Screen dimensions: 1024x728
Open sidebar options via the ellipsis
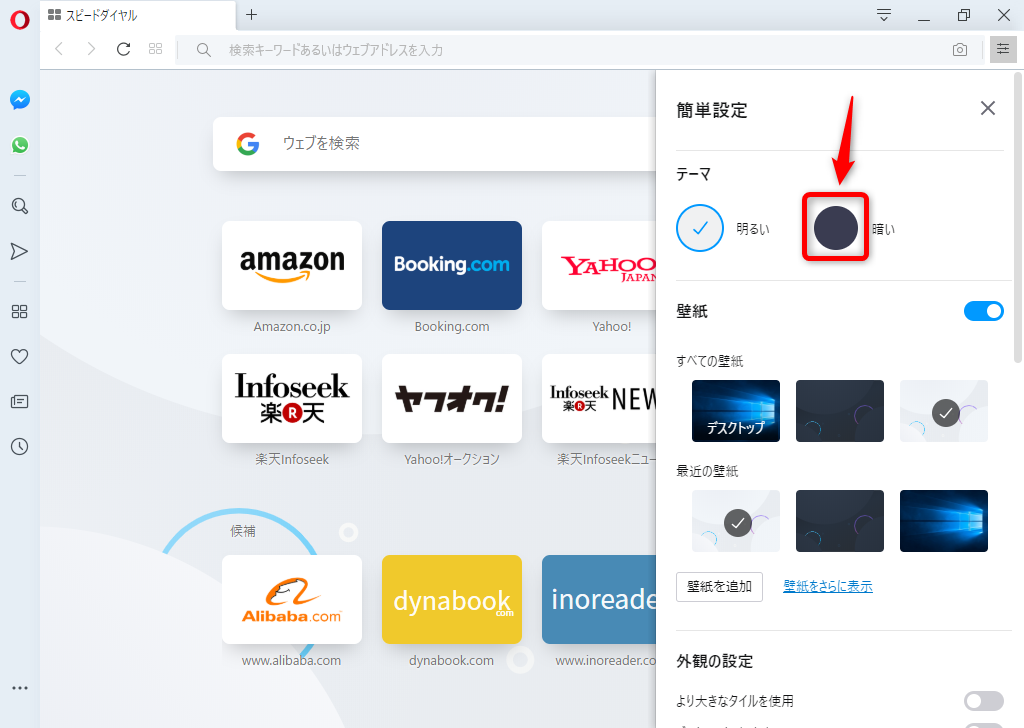(19, 687)
